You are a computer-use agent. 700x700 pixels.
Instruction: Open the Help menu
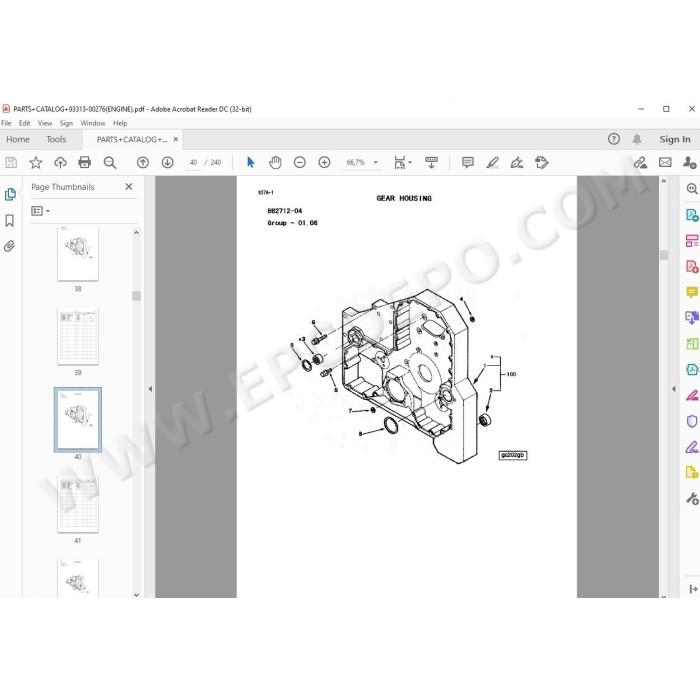pos(120,123)
